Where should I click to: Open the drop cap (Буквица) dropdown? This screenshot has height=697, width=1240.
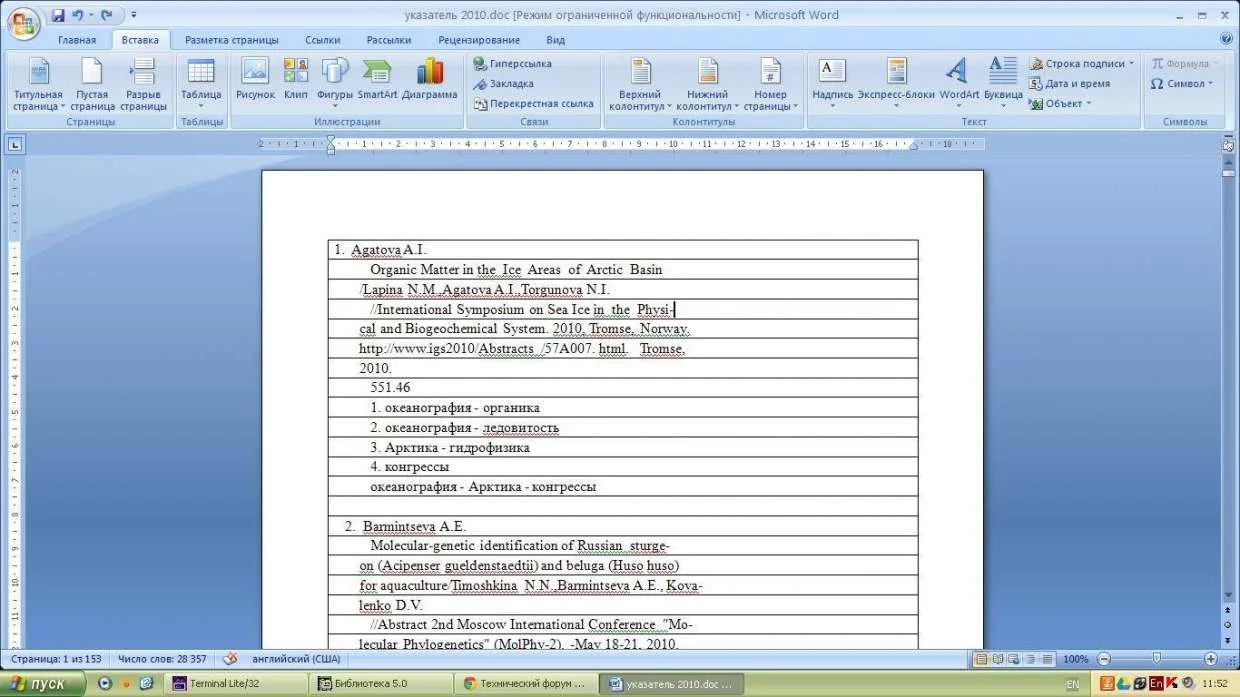coord(1003,84)
